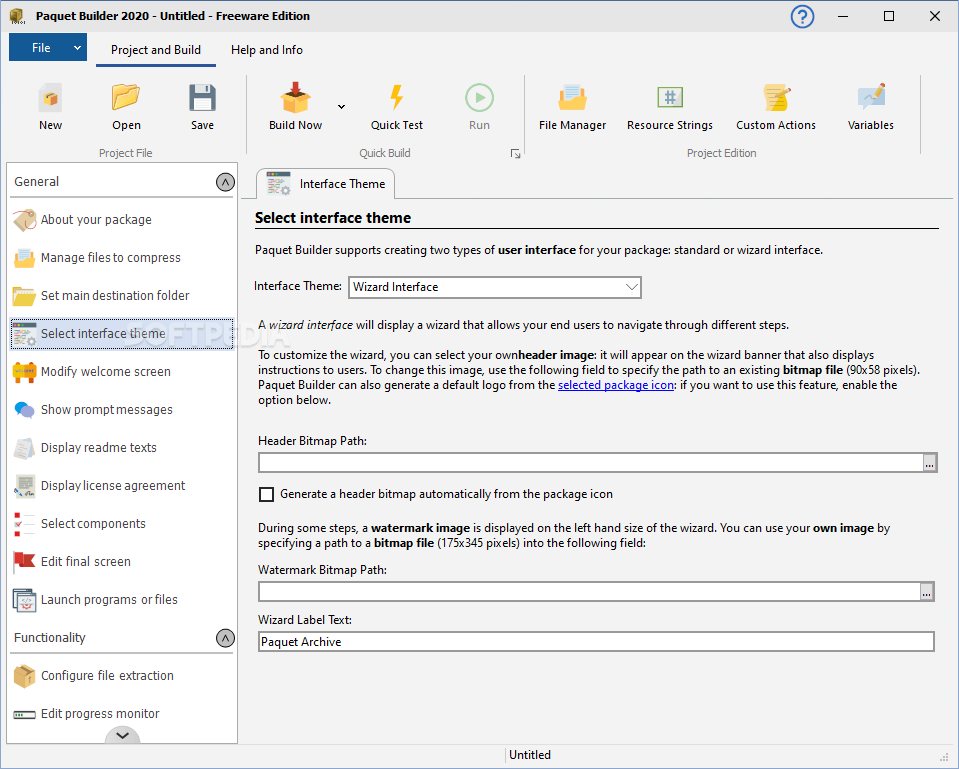959x769 pixels.
Task: Switch to Help and Info tab
Action: click(267, 50)
